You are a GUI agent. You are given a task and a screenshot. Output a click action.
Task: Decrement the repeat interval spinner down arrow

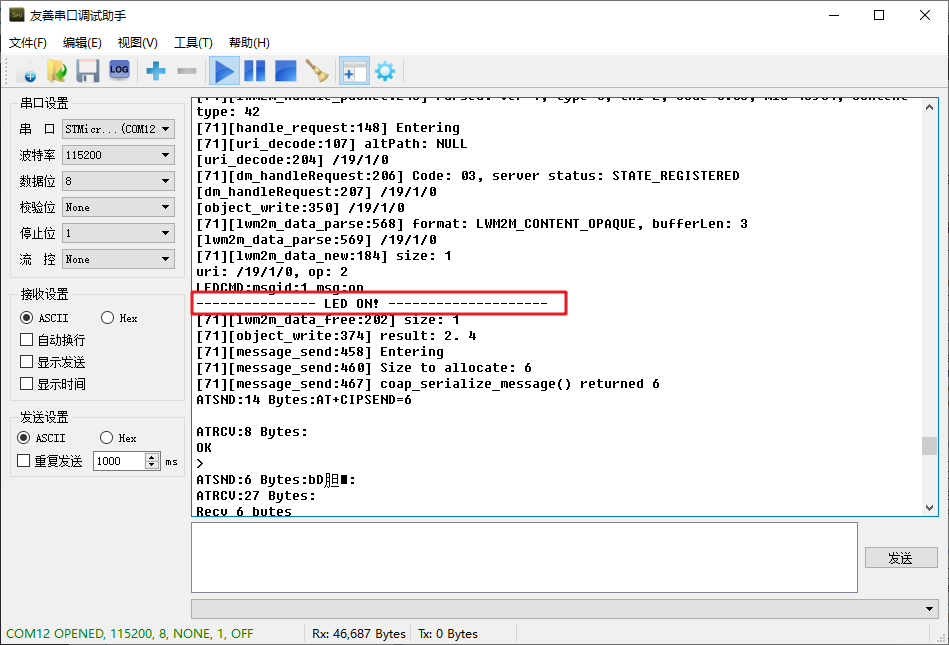pos(153,465)
